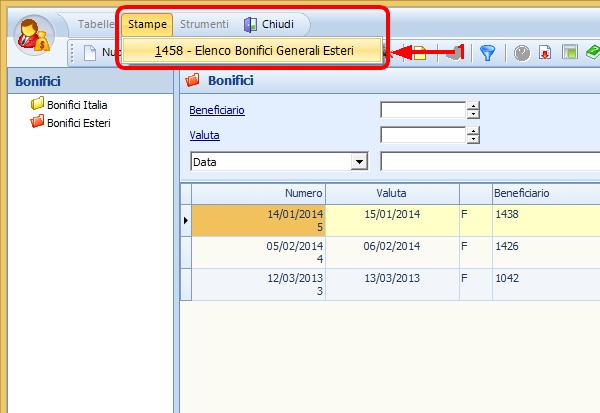600x413 pixels.
Task: Click the text field next to Data dropdown
Action: [489, 161]
